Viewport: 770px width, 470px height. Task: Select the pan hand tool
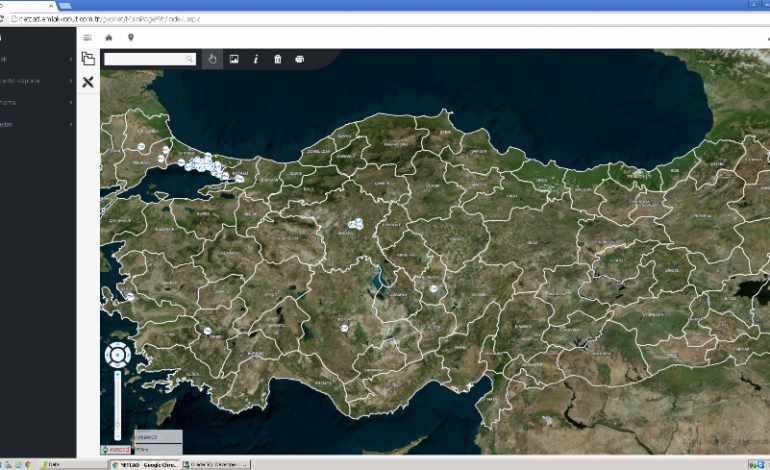click(x=212, y=59)
